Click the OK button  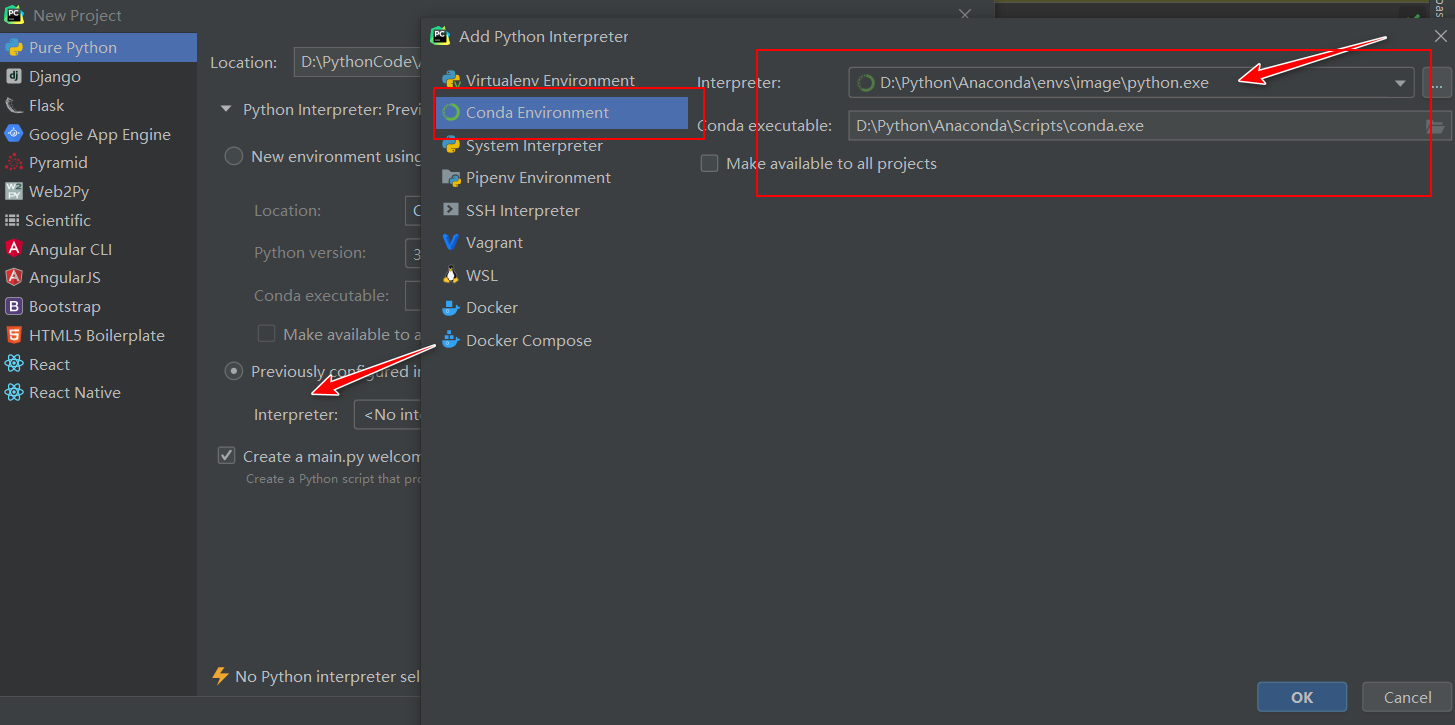coord(1302,697)
